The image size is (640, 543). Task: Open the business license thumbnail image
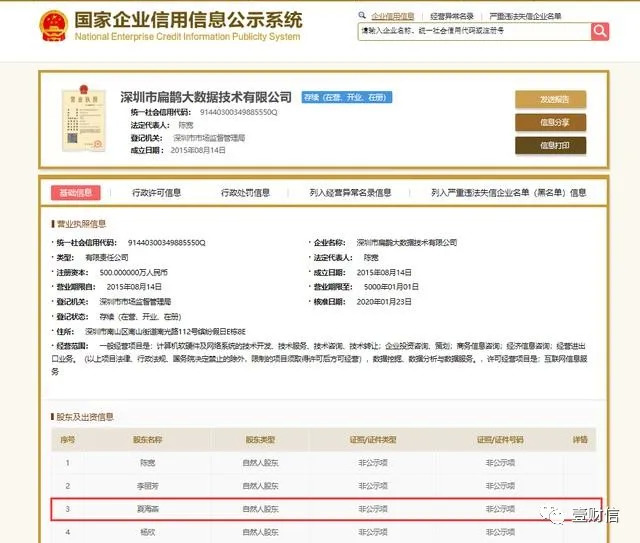[x=84, y=118]
